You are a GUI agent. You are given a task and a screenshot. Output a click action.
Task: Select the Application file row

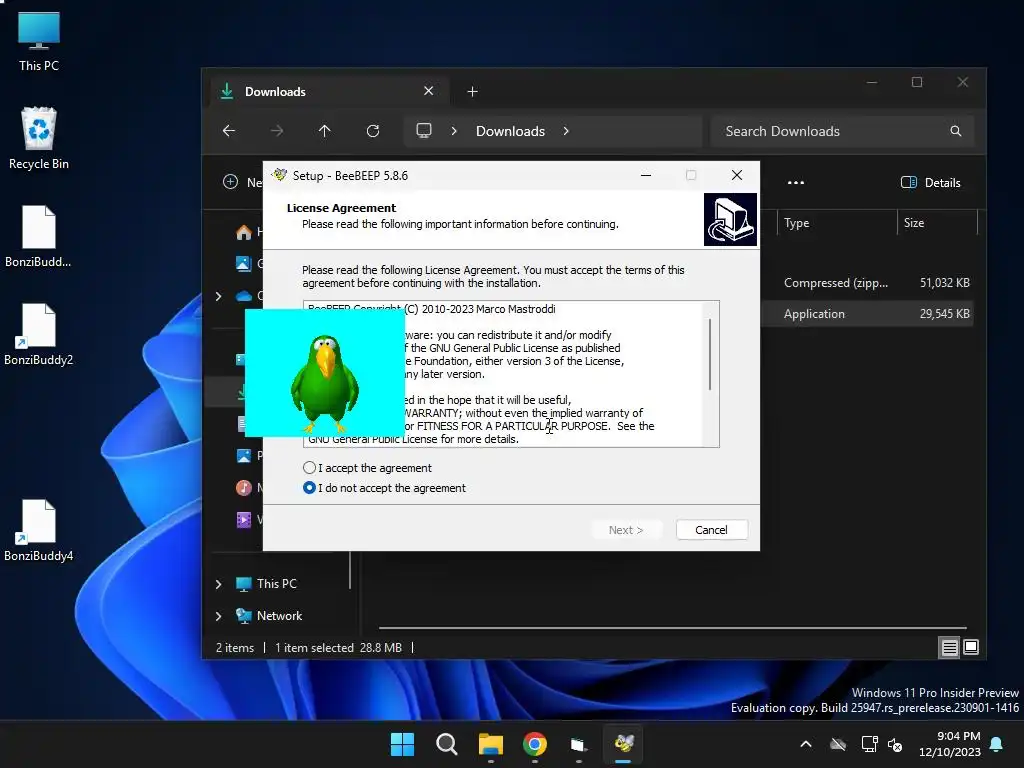point(867,313)
